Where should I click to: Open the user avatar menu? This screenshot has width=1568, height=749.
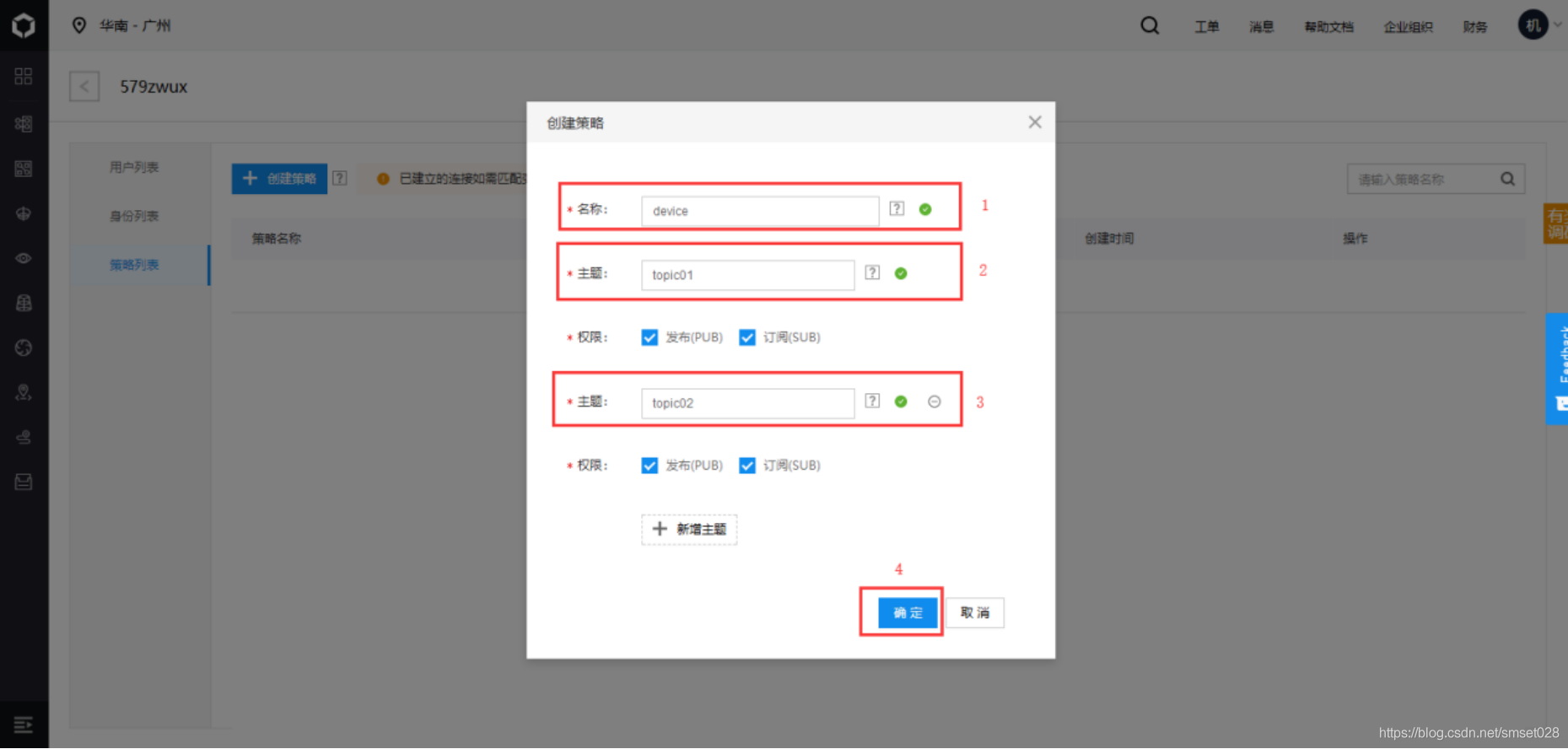1533,25
